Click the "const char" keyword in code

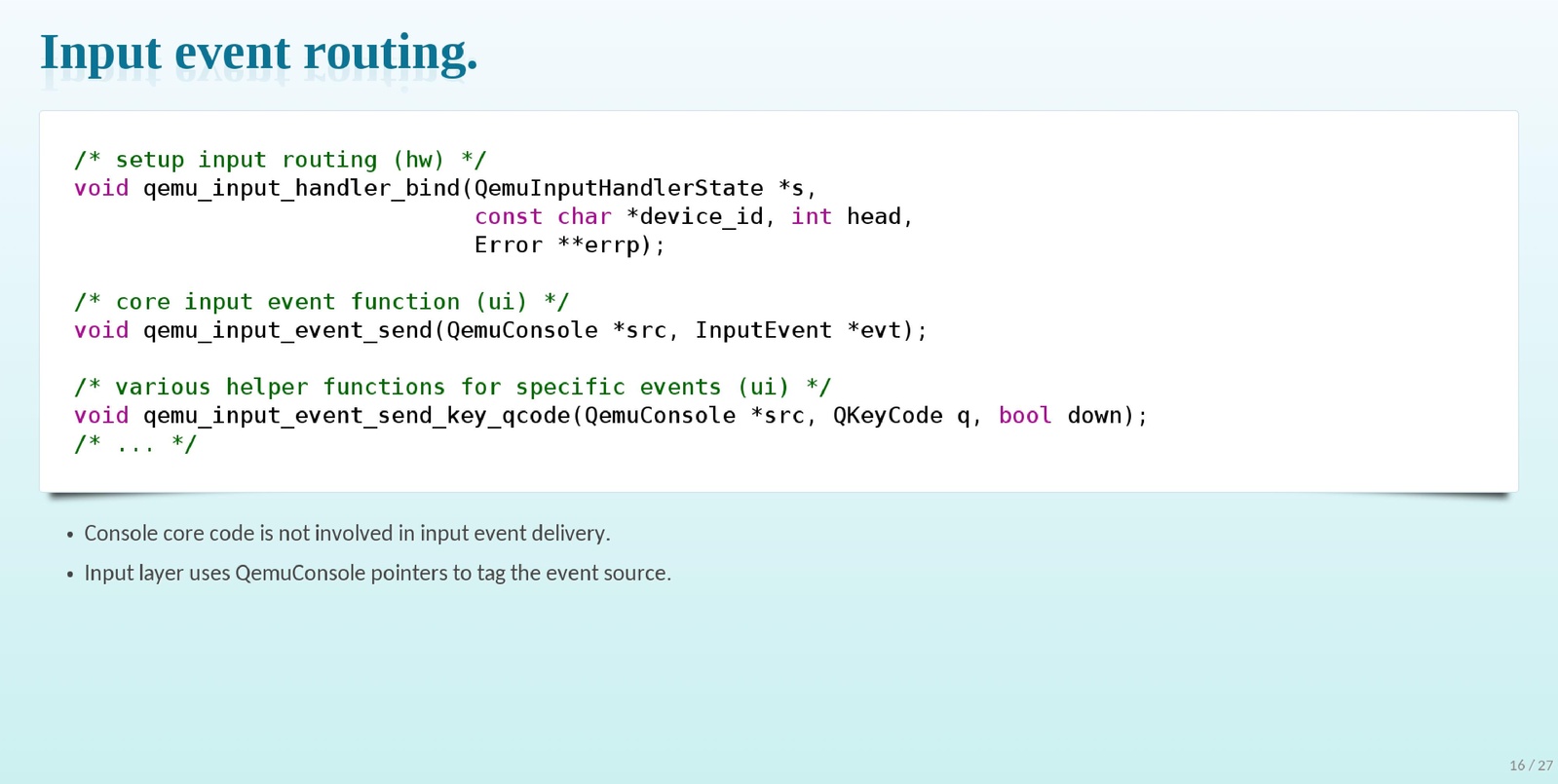[543, 216]
